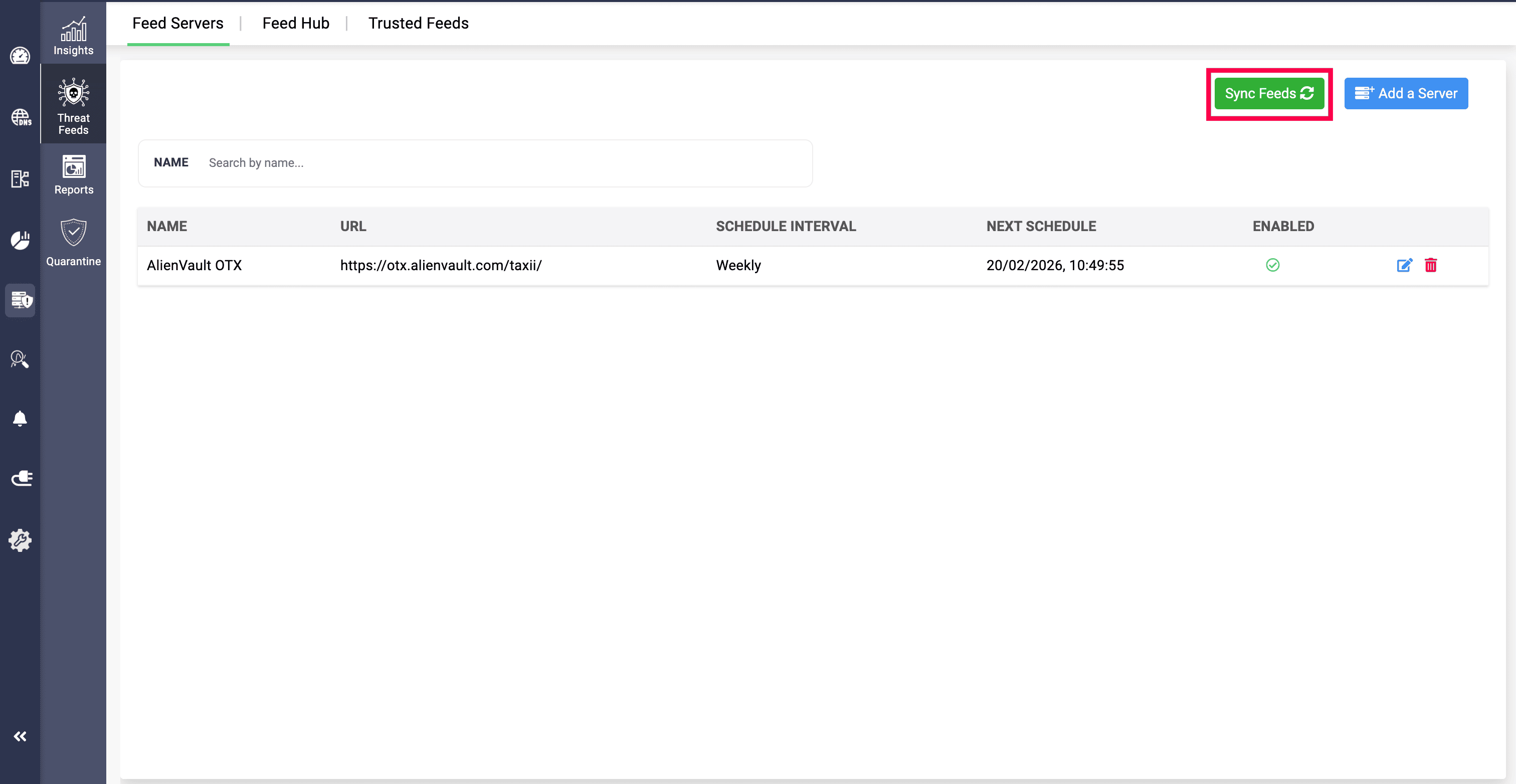
Task: Delete the AlienVault OTX server
Action: click(x=1431, y=266)
